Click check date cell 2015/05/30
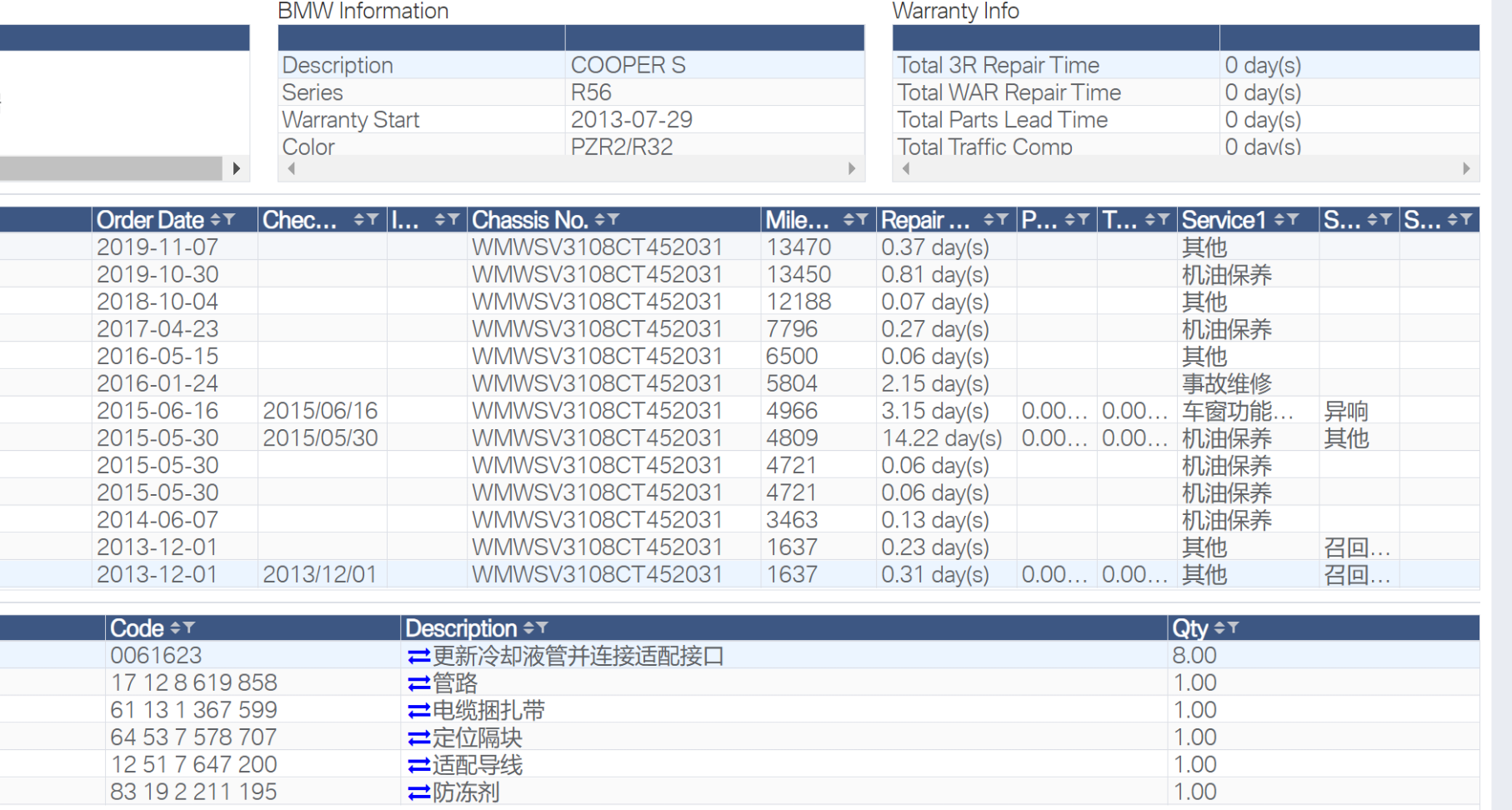Viewport: 1512px width, 810px height. pyautogui.click(x=321, y=438)
